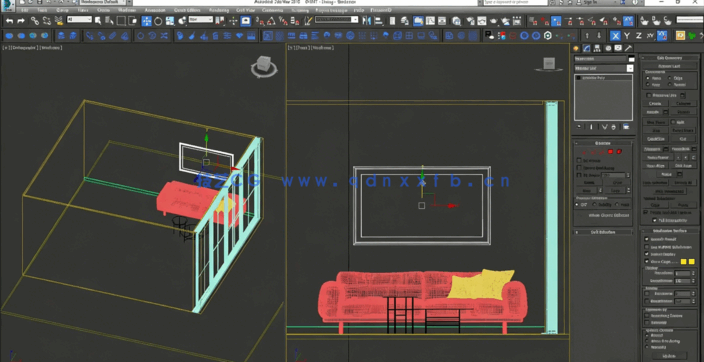Expand the Soft Selection rollout
This screenshot has height=362, width=704.
pos(603,232)
